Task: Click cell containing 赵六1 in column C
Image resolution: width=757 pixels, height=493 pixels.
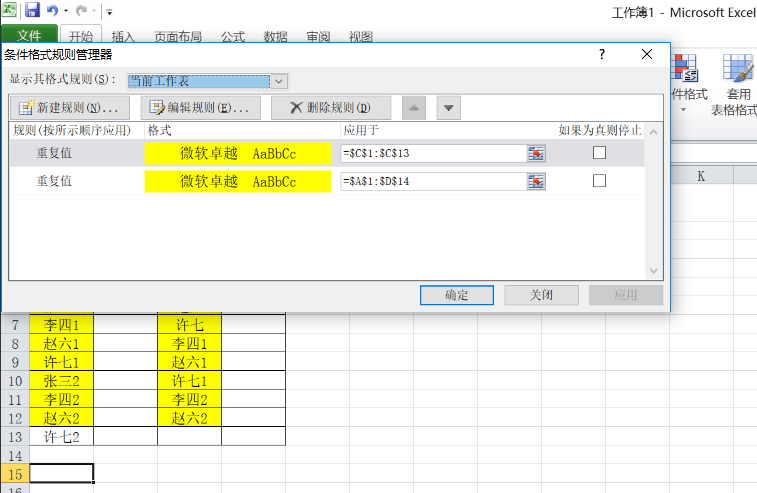Action: tap(189, 362)
